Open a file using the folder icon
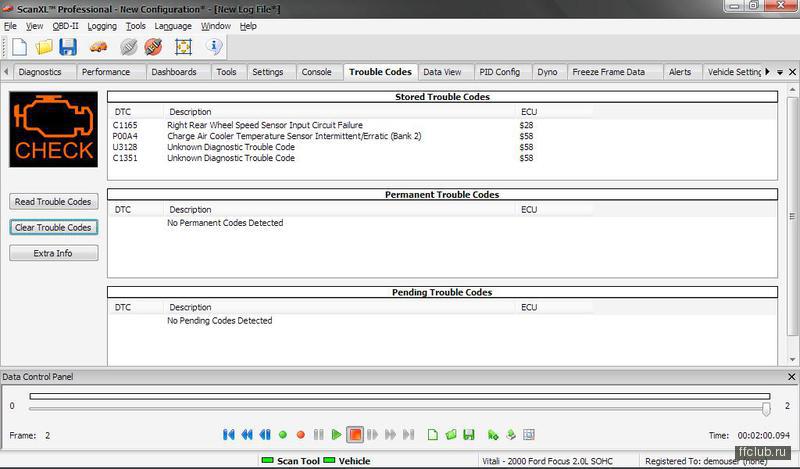800x469 pixels. [44, 47]
